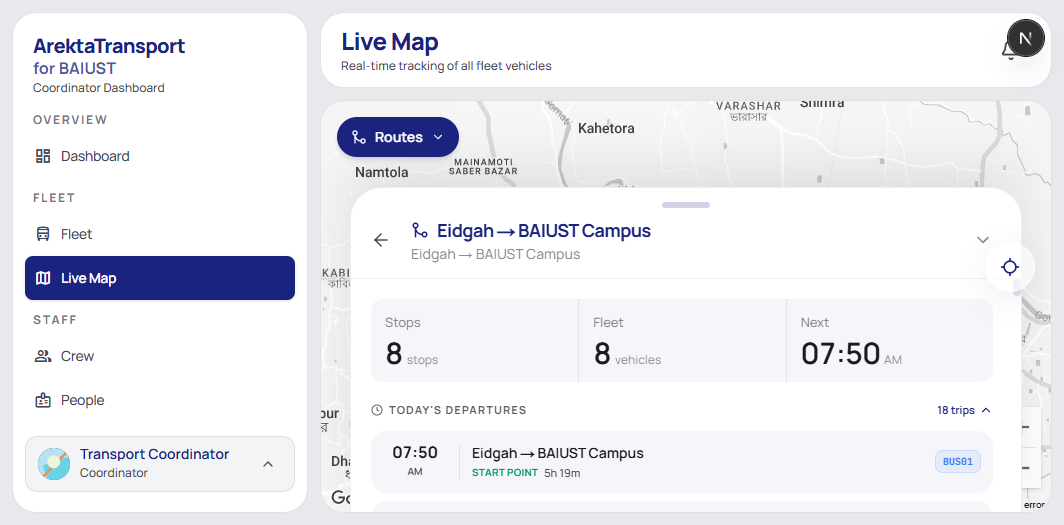The width and height of the screenshot is (1064, 525).
Task: Click the N avatar in header
Action: [1026, 38]
